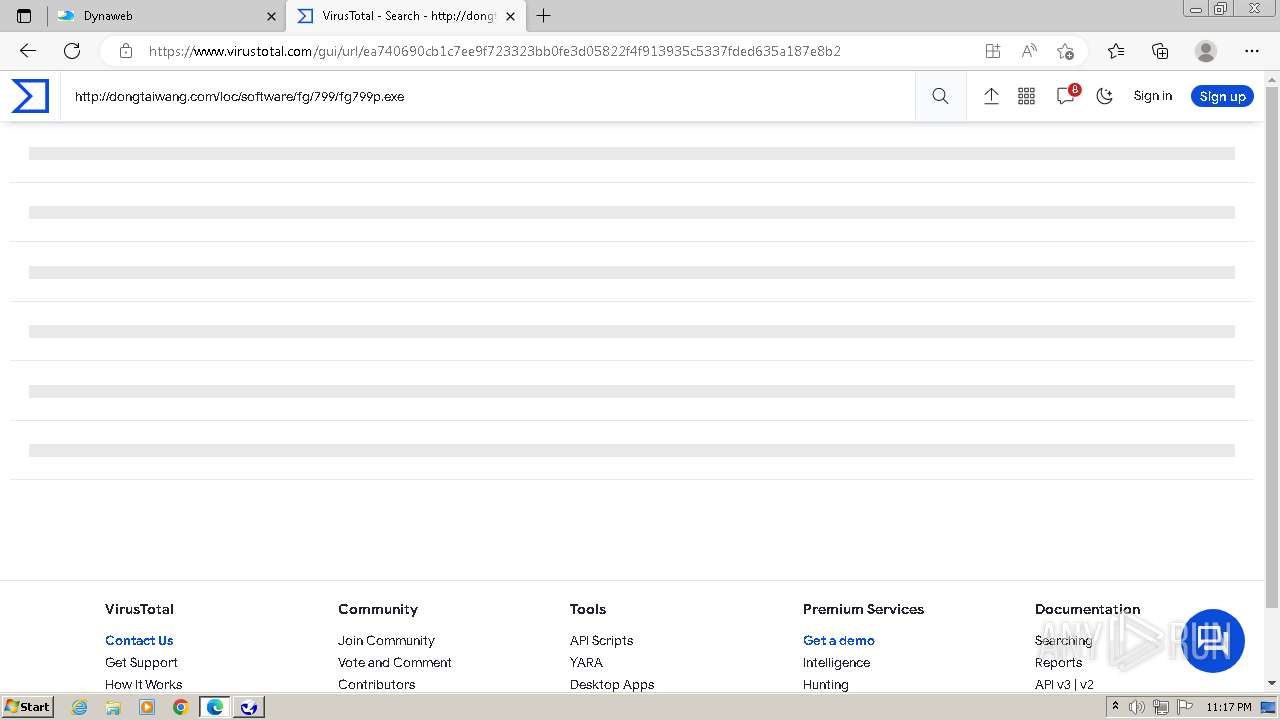
Task: Open the Contributors link
Action: pyautogui.click(x=377, y=684)
